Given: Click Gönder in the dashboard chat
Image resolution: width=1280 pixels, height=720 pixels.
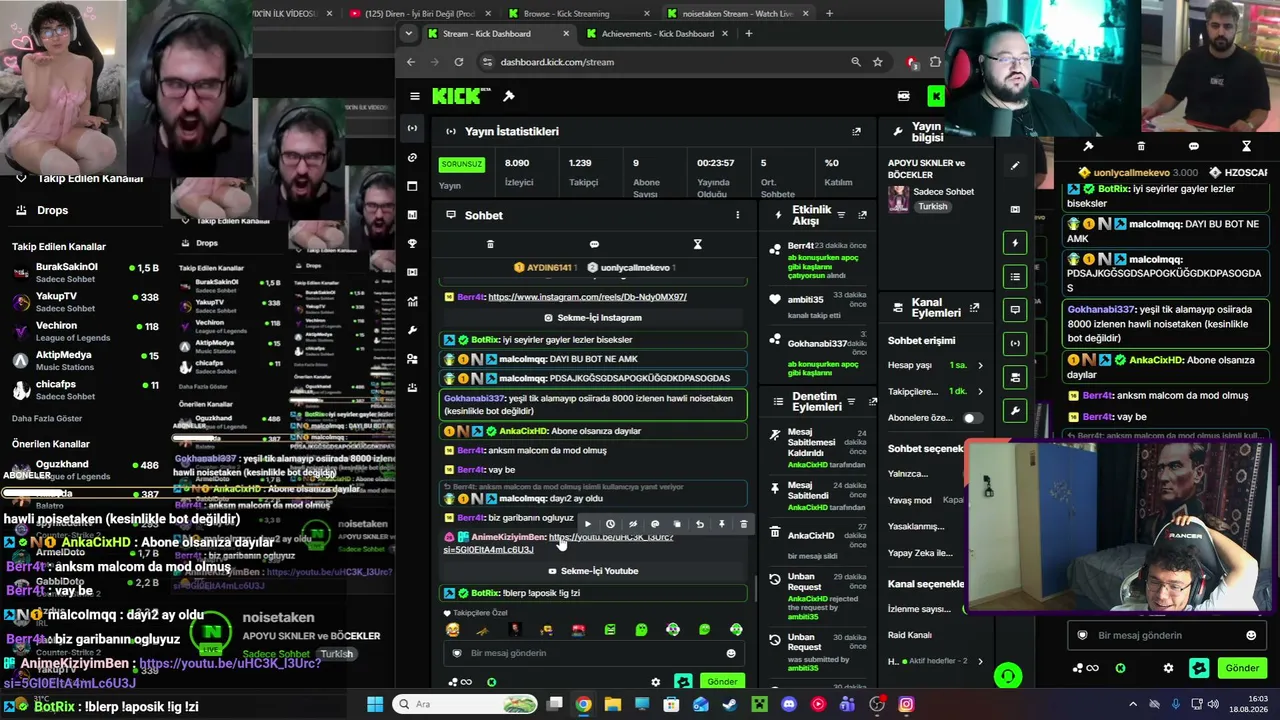Looking at the screenshot, I should click(722, 682).
